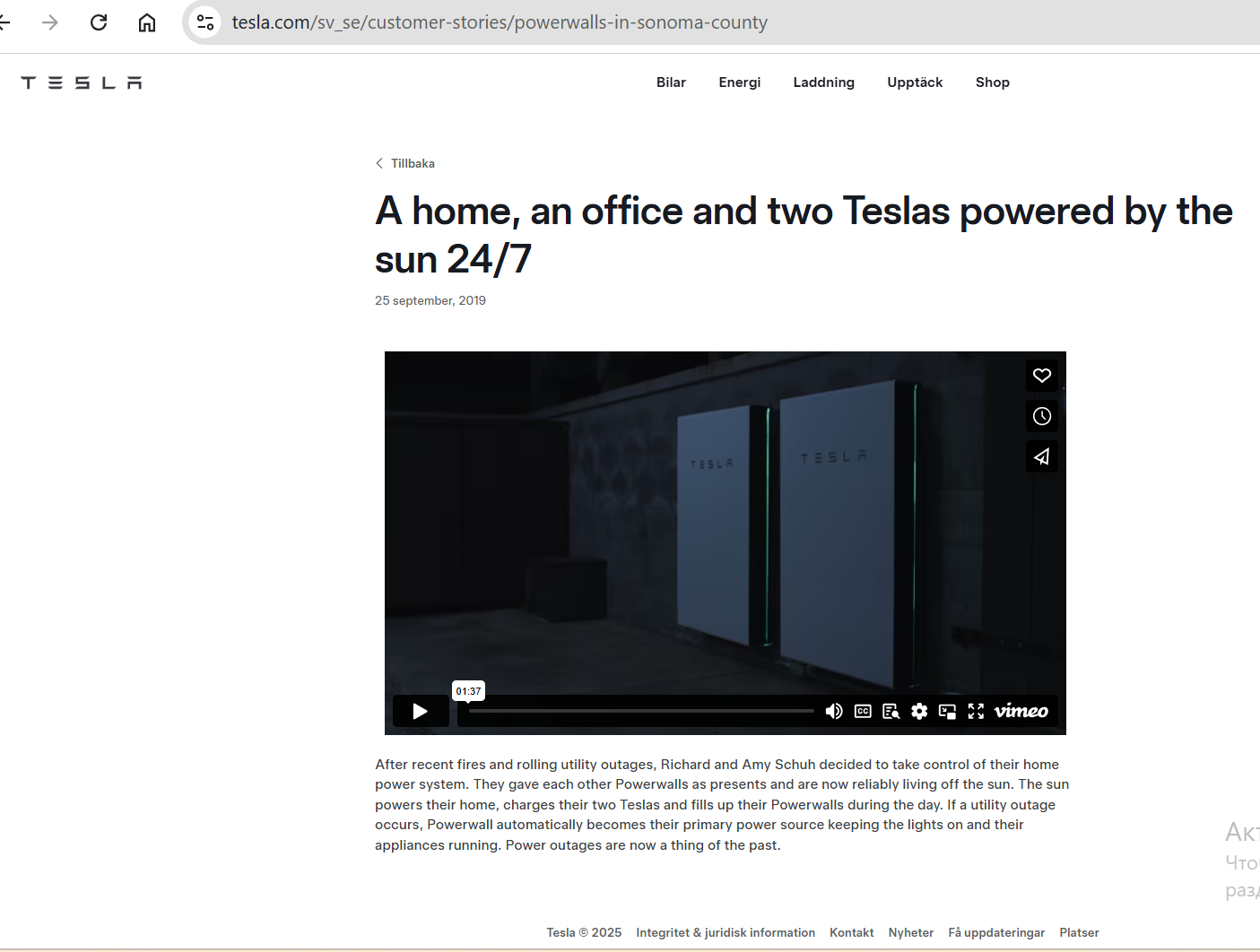
Task: Reload the page with browser refresh icon
Action: coord(99,22)
